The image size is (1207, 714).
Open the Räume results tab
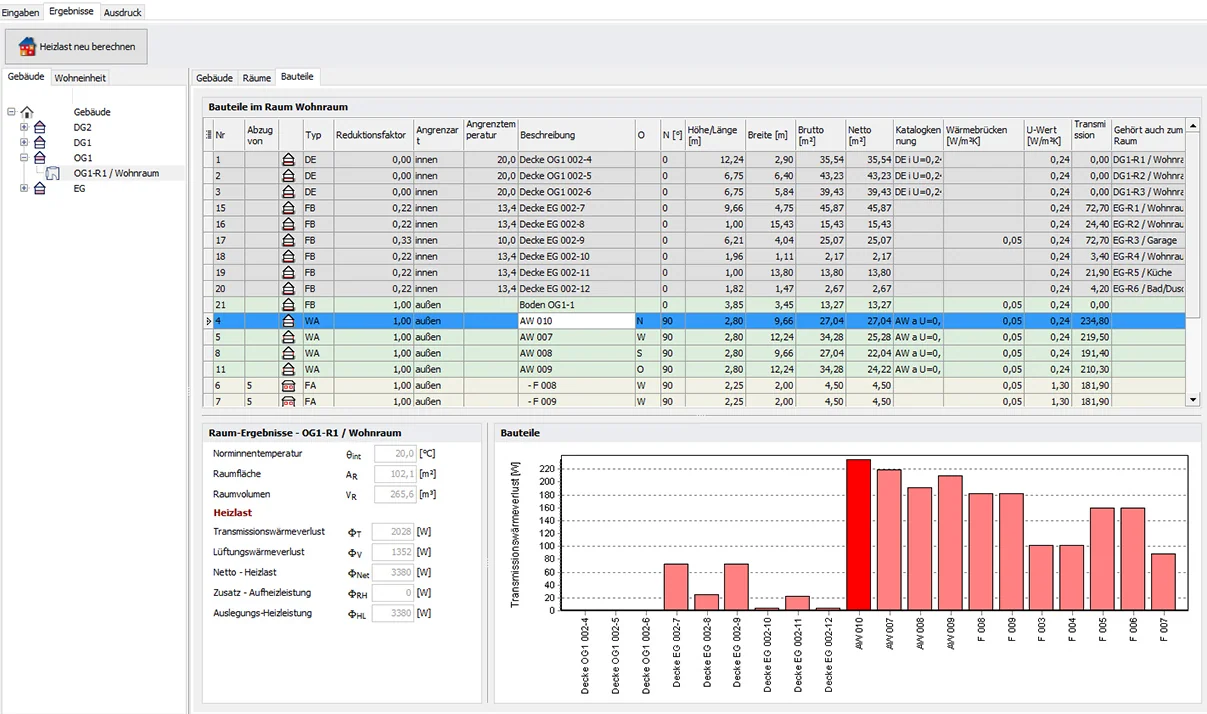coord(256,77)
